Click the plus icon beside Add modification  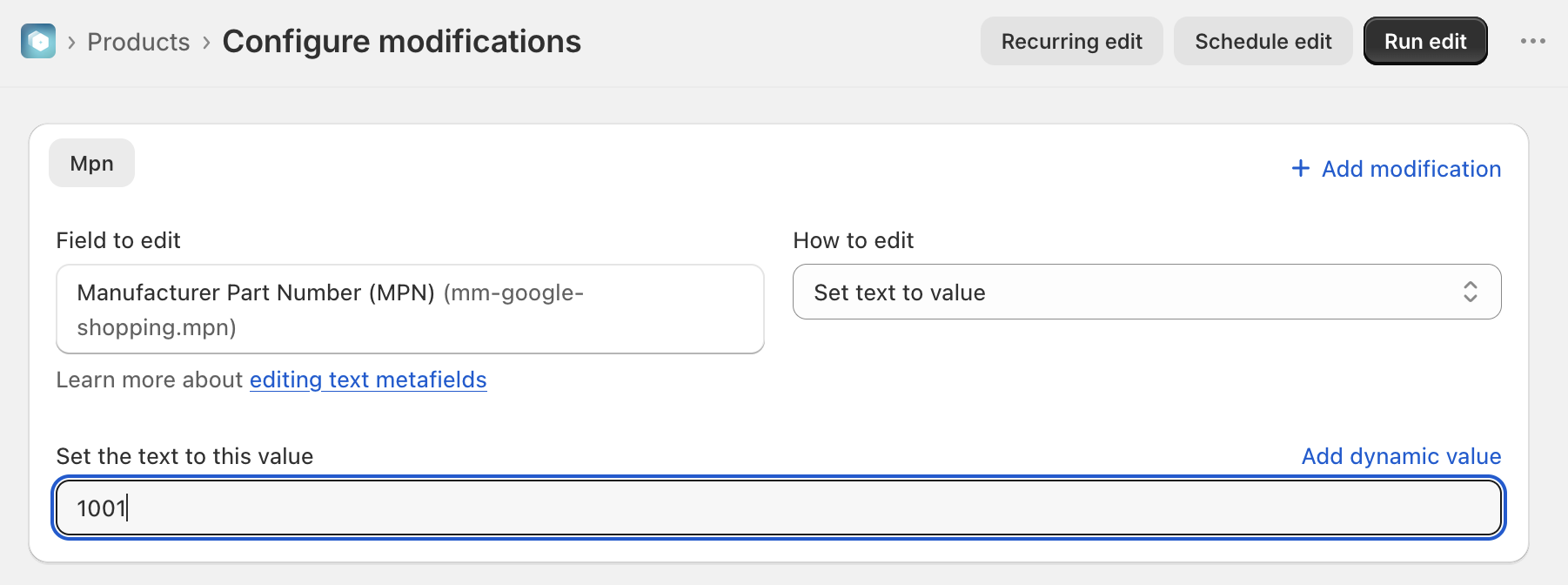(x=1300, y=168)
